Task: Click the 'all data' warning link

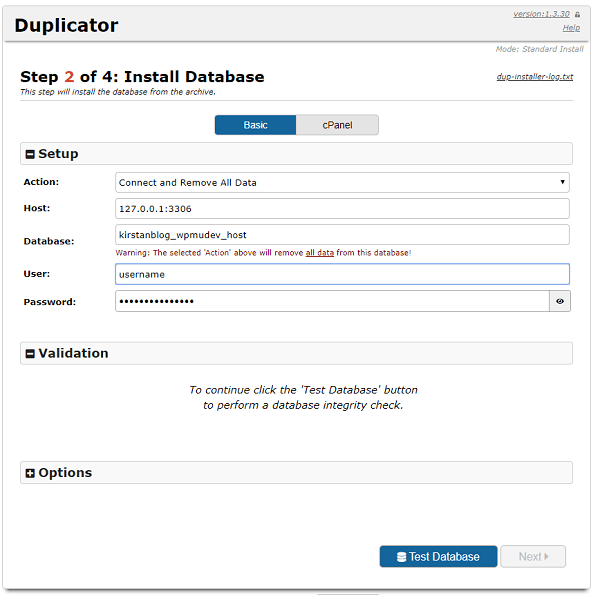Action: (x=320, y=253)
